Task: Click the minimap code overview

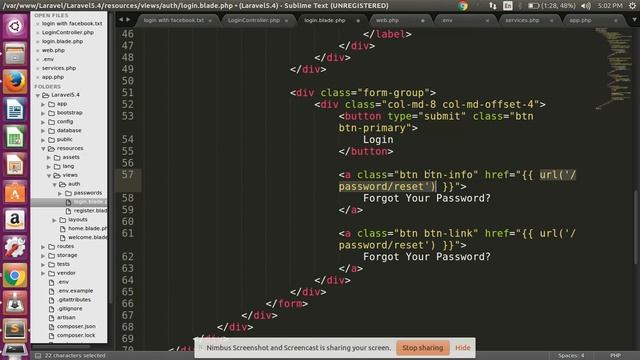Action: [x=613, y=69]
